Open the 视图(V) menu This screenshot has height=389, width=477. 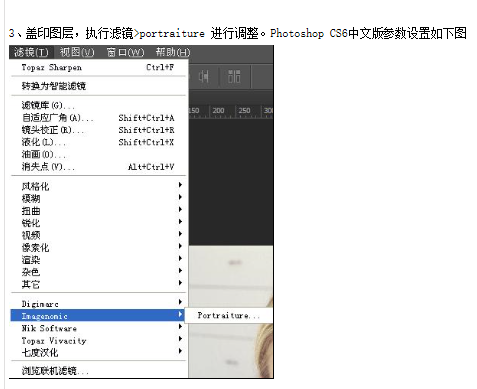77,52
